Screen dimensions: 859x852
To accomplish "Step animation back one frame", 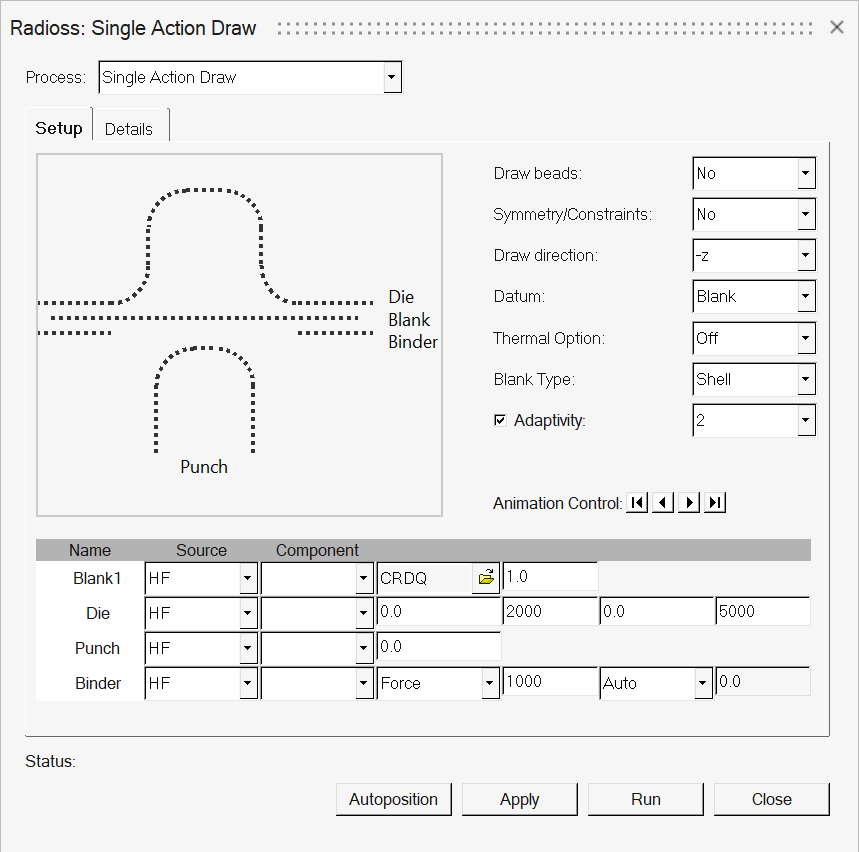I will (663, 502).
